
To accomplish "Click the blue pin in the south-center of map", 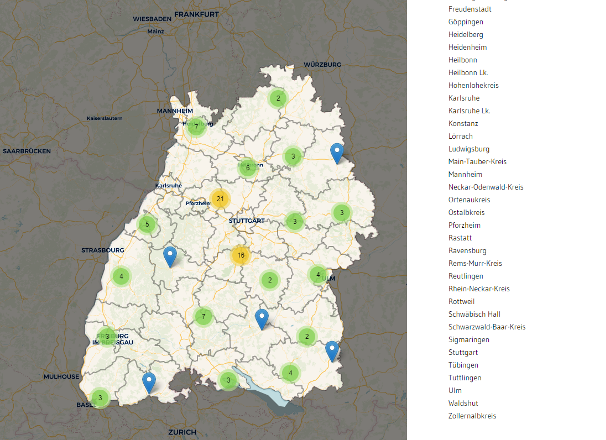I will [x=262, y=319].
